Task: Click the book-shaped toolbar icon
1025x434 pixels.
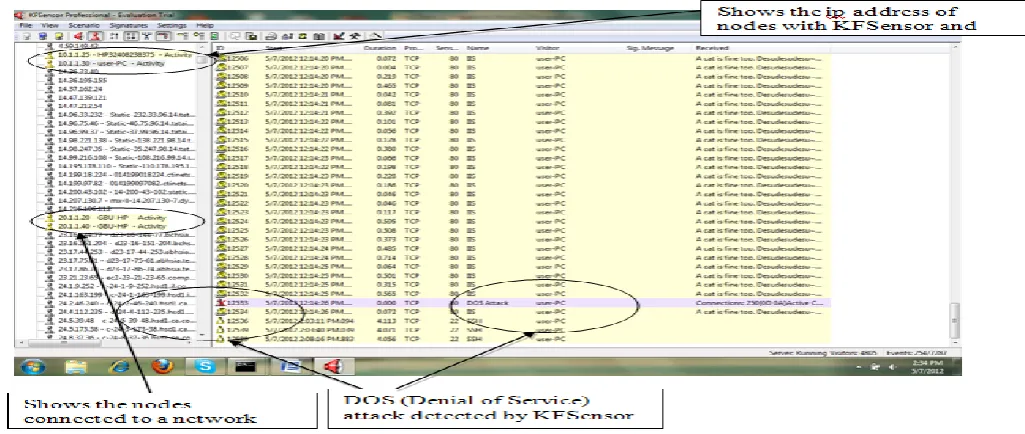Action: [319, 36]
